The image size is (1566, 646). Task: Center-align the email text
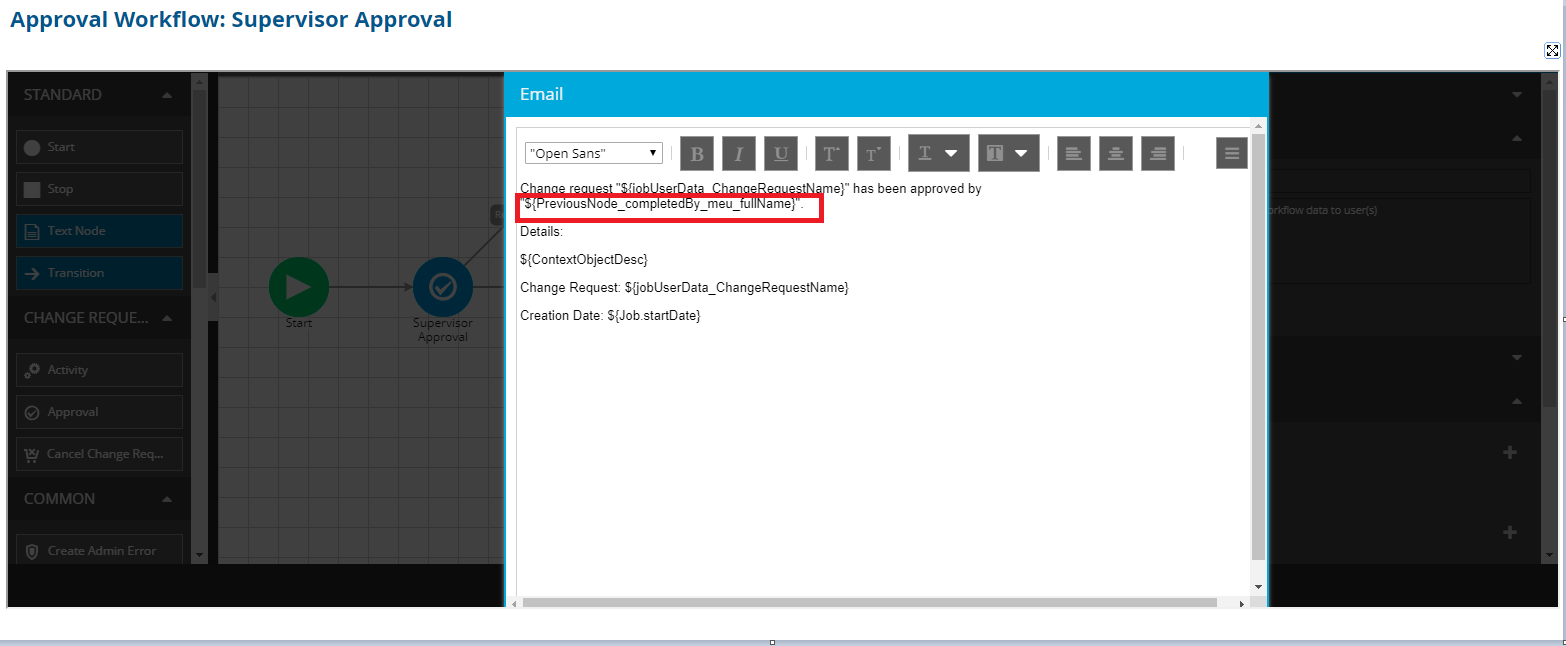(1115, 153)
